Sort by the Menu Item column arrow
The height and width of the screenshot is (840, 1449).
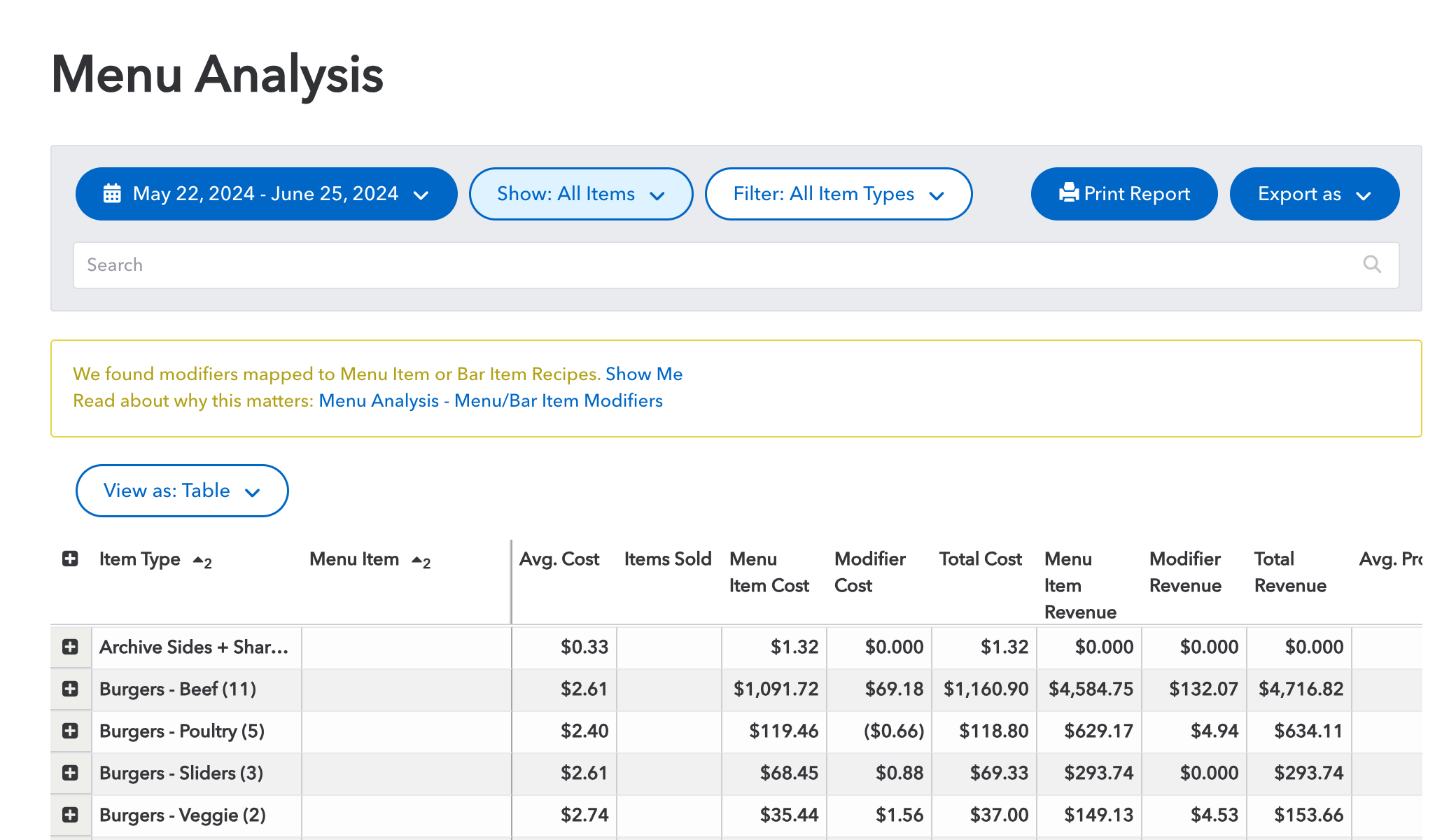(418, 560)
